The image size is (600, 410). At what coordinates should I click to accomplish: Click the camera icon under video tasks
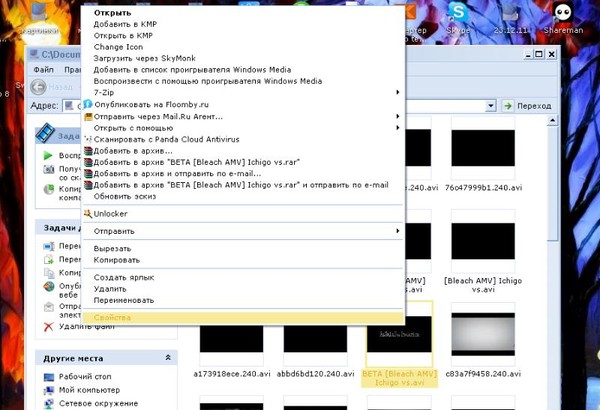point(49,169)
